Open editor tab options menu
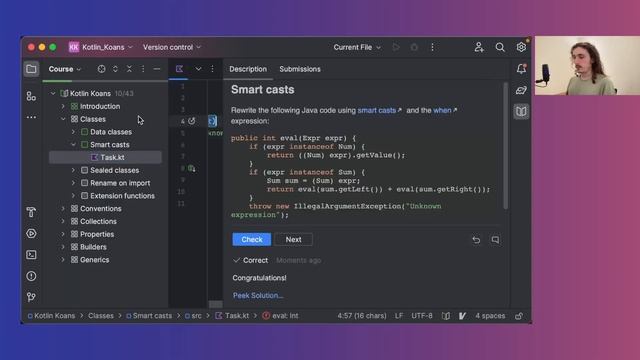The height and width of the screenshot is (360, 640). pyautogui.click(x=212, y=69)
